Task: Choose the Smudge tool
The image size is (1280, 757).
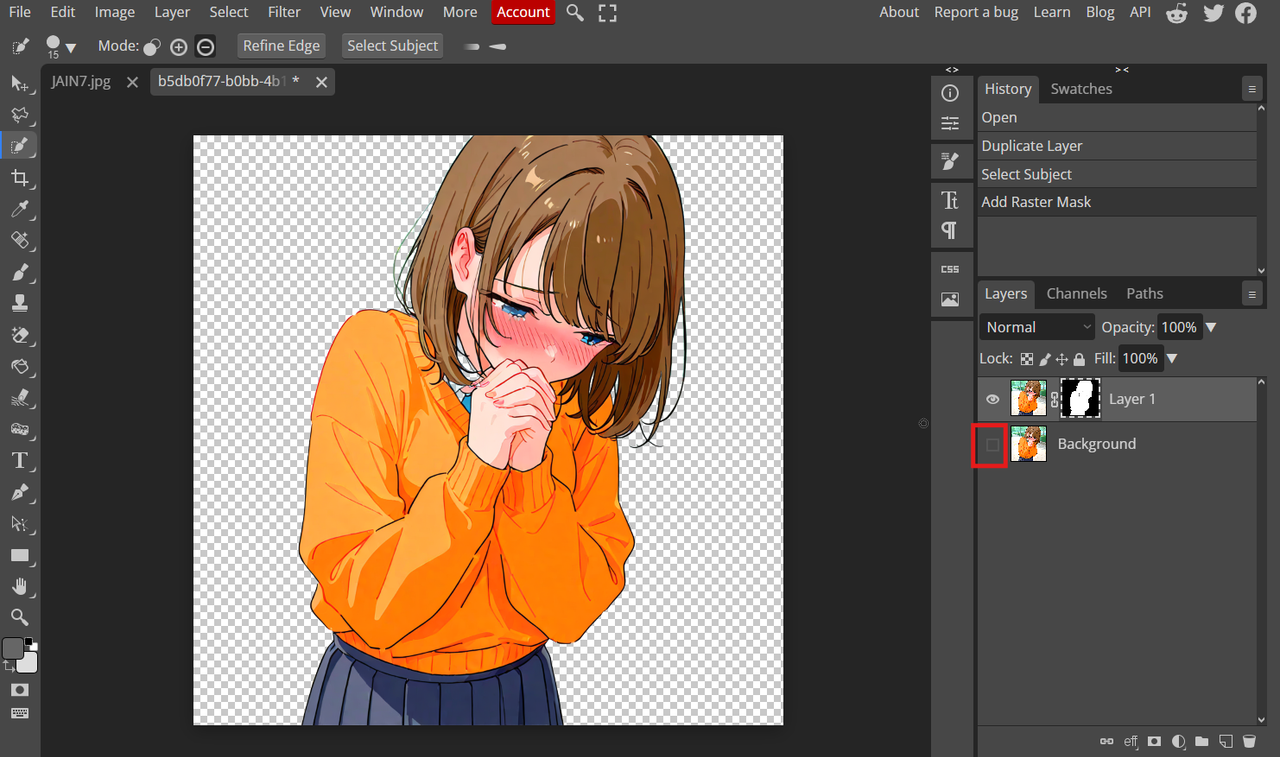Action: point(19,398)
